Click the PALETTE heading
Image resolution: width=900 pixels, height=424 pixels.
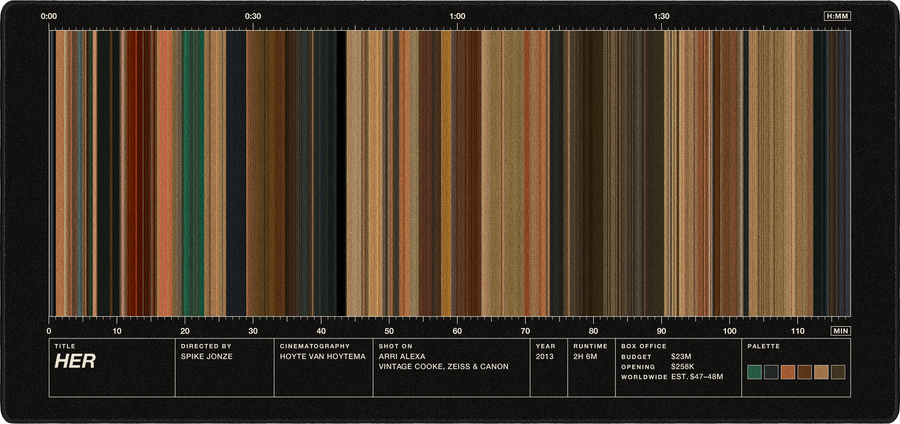[763, 347]
